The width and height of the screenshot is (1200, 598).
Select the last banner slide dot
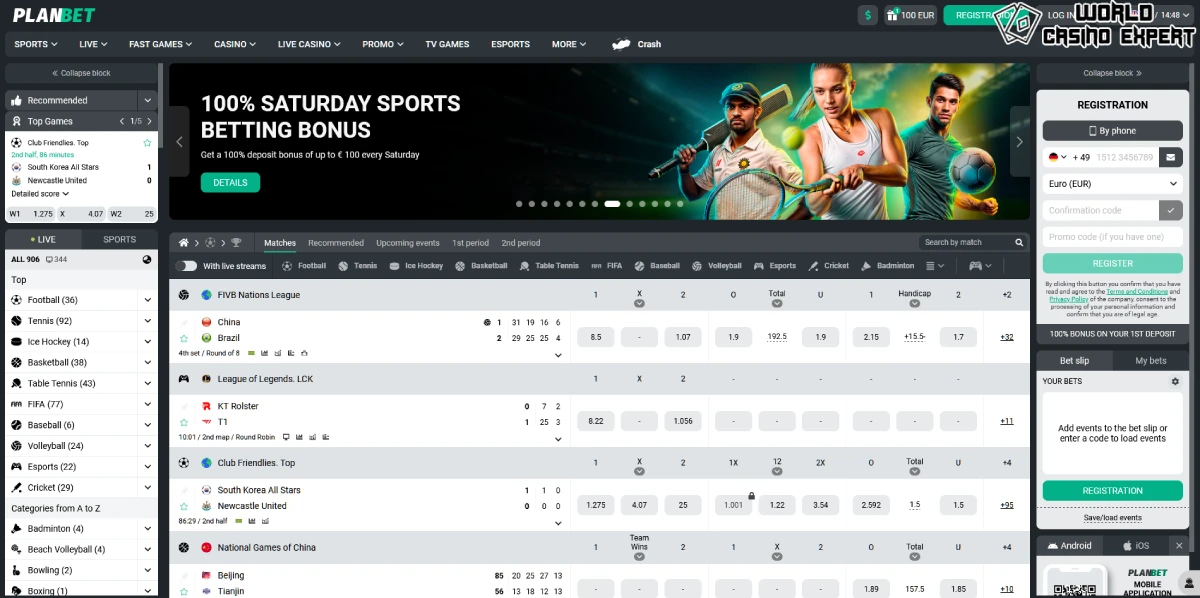pos(680,203)
